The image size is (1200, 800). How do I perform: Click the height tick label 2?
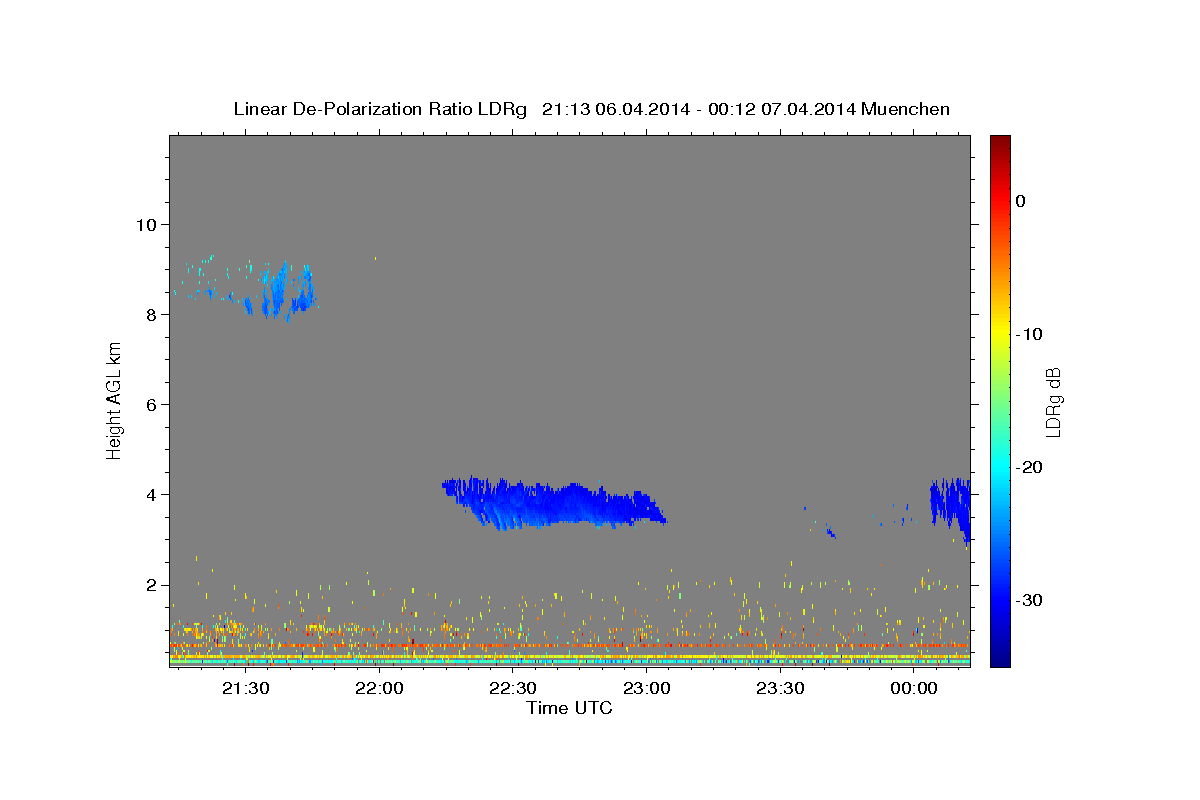(x=149, y=584)
